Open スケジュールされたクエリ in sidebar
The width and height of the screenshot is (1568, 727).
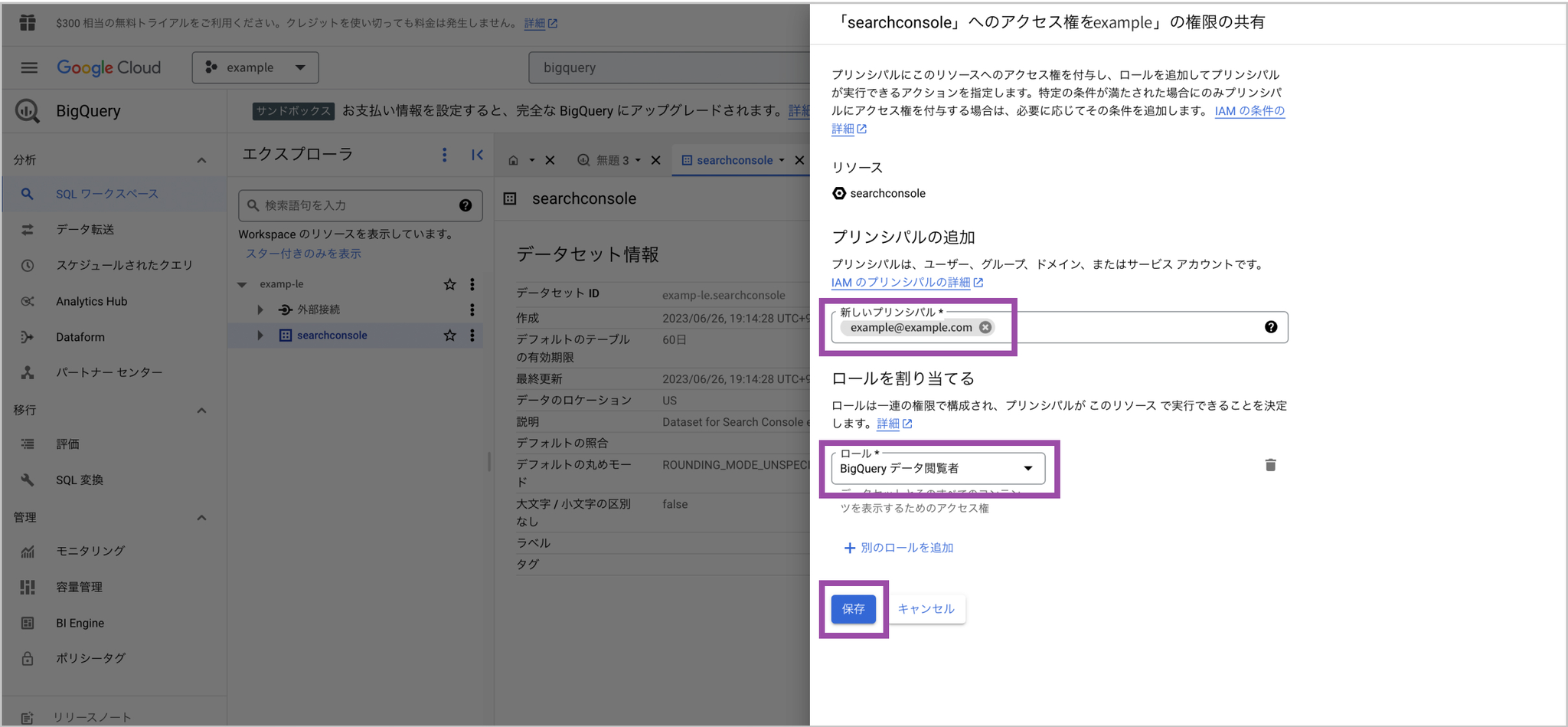[x=115, y=265]
